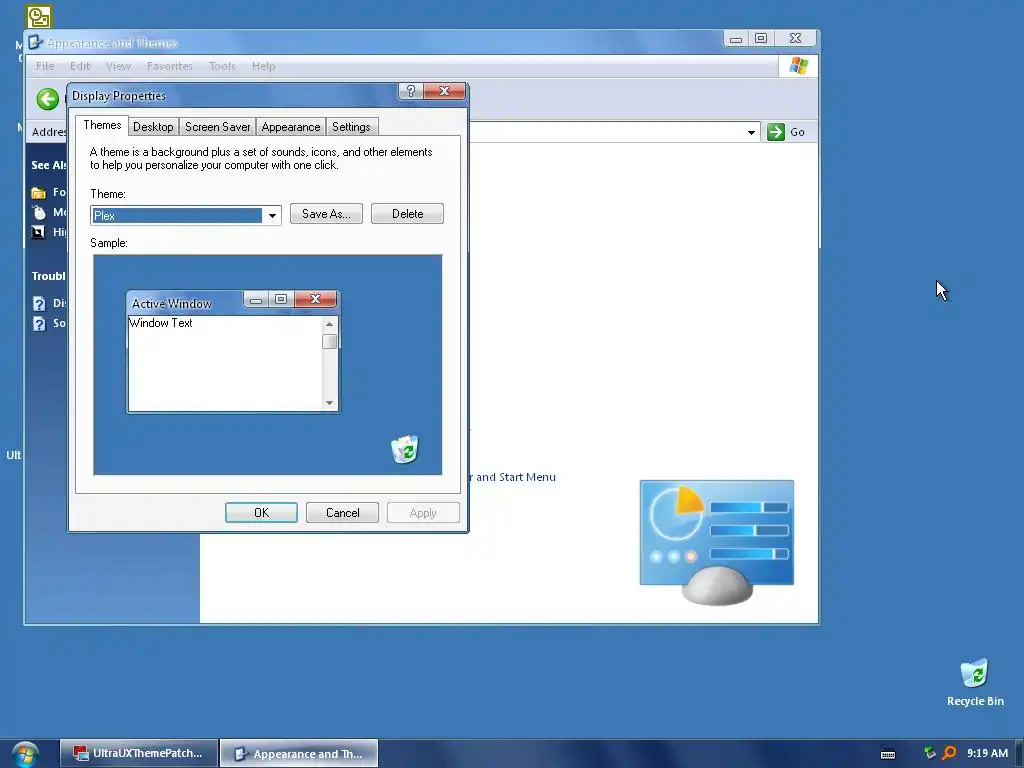Open the View menu

118,66
